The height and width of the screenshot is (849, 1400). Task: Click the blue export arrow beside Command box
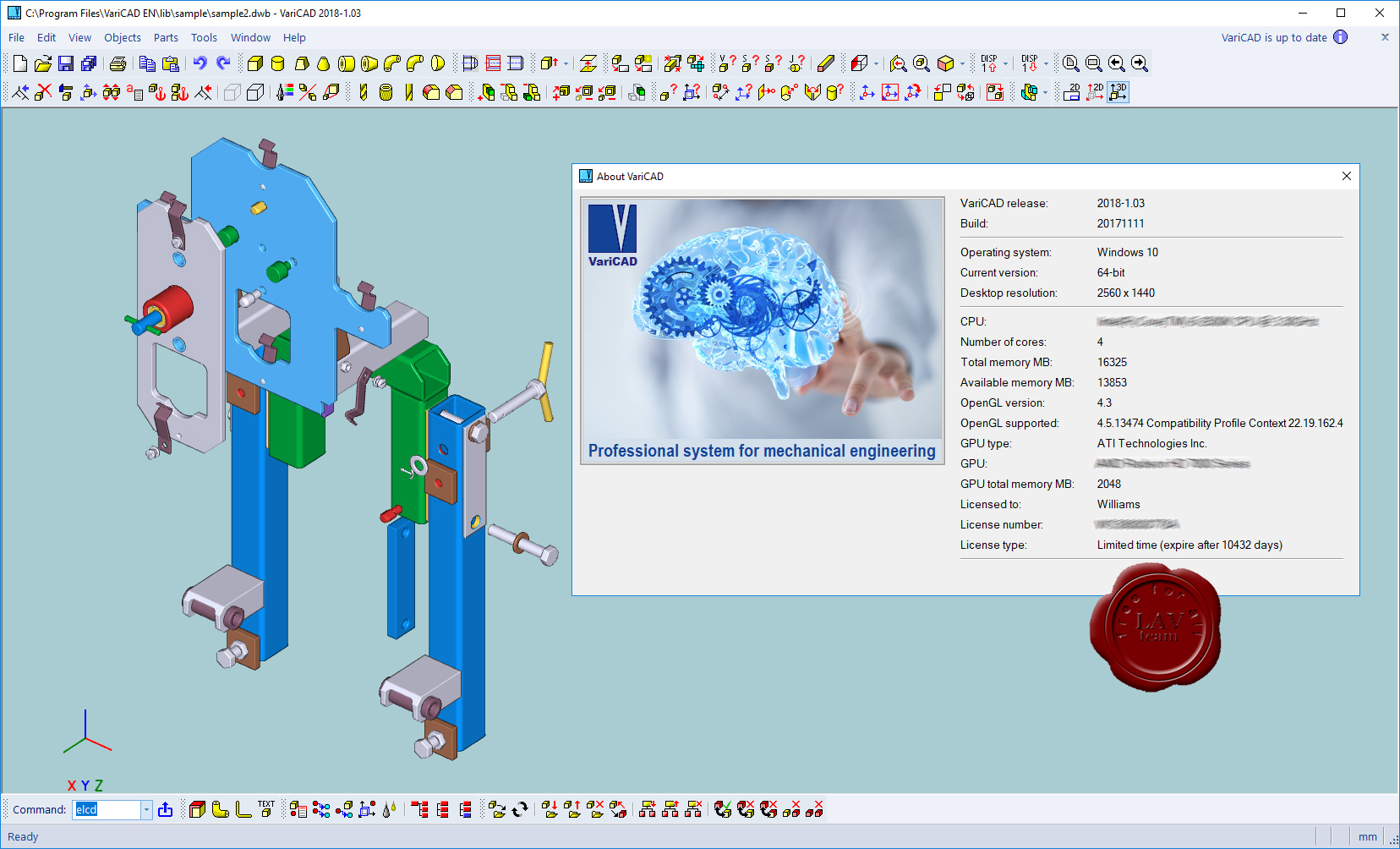(166, 809)
